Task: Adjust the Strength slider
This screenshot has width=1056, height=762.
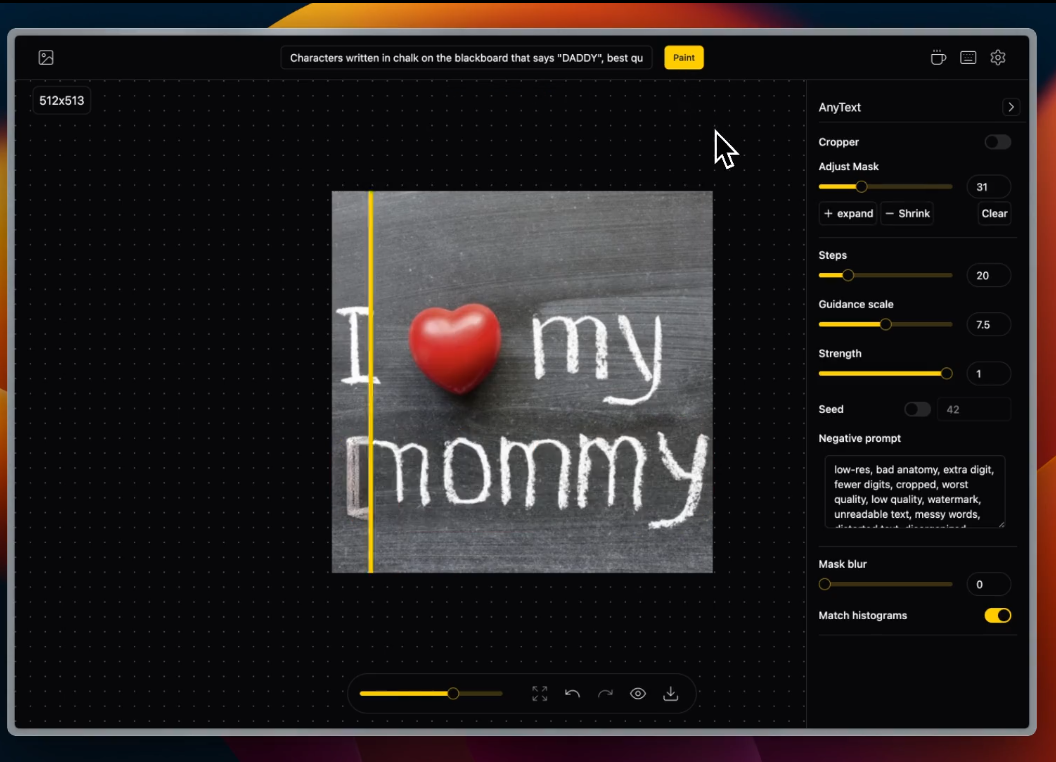Action: point(885,373)
